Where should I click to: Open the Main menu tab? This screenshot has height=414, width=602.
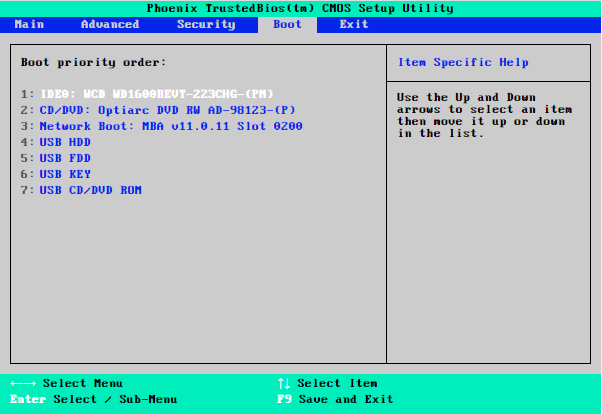pos(29,25)
